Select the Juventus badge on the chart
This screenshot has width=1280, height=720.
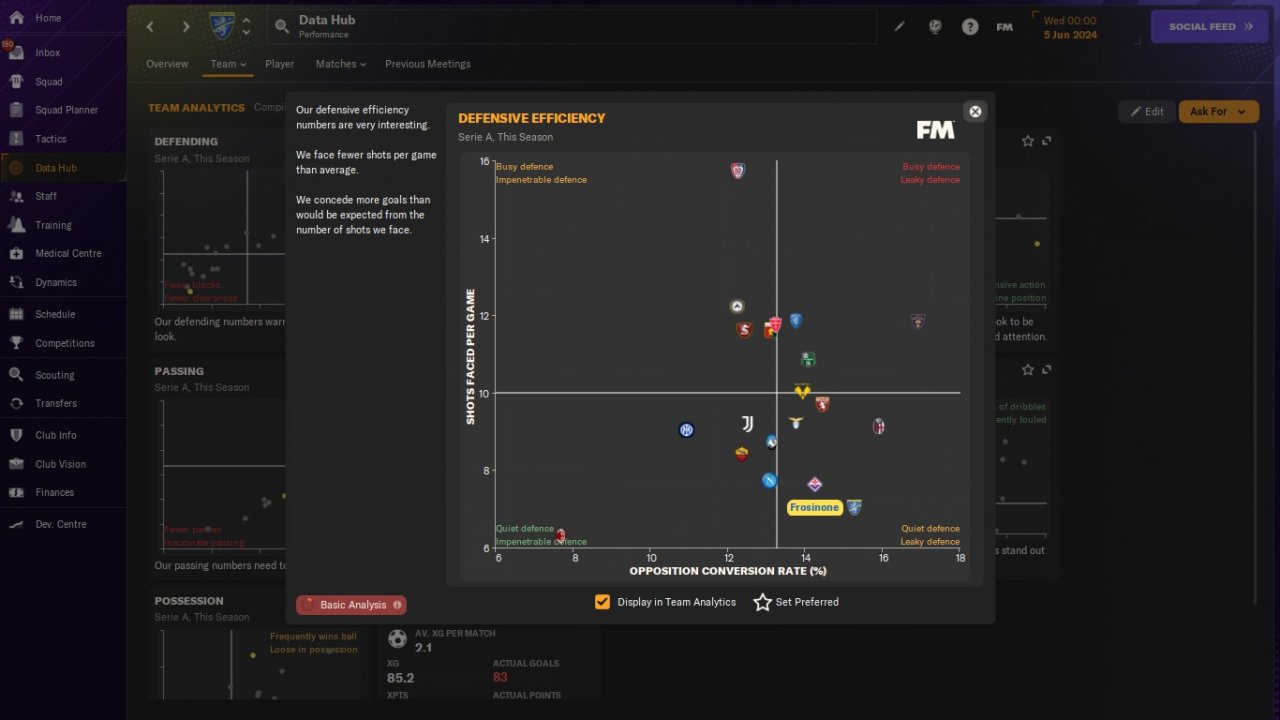pos(748,424)
